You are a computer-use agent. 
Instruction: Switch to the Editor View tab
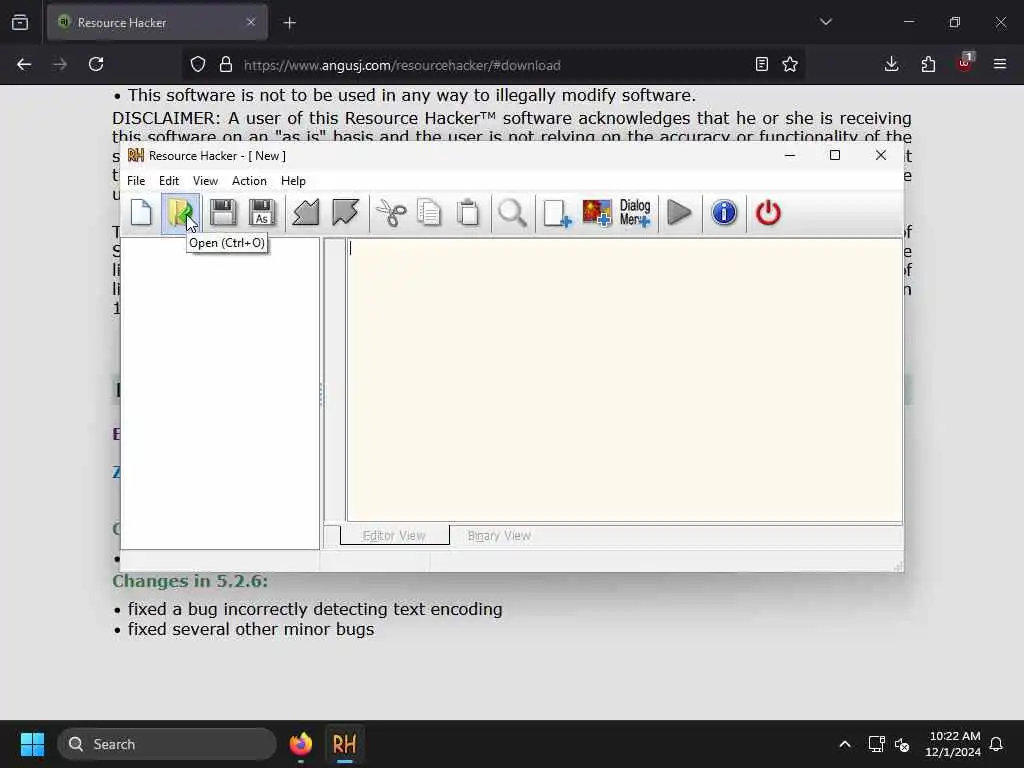394,536
